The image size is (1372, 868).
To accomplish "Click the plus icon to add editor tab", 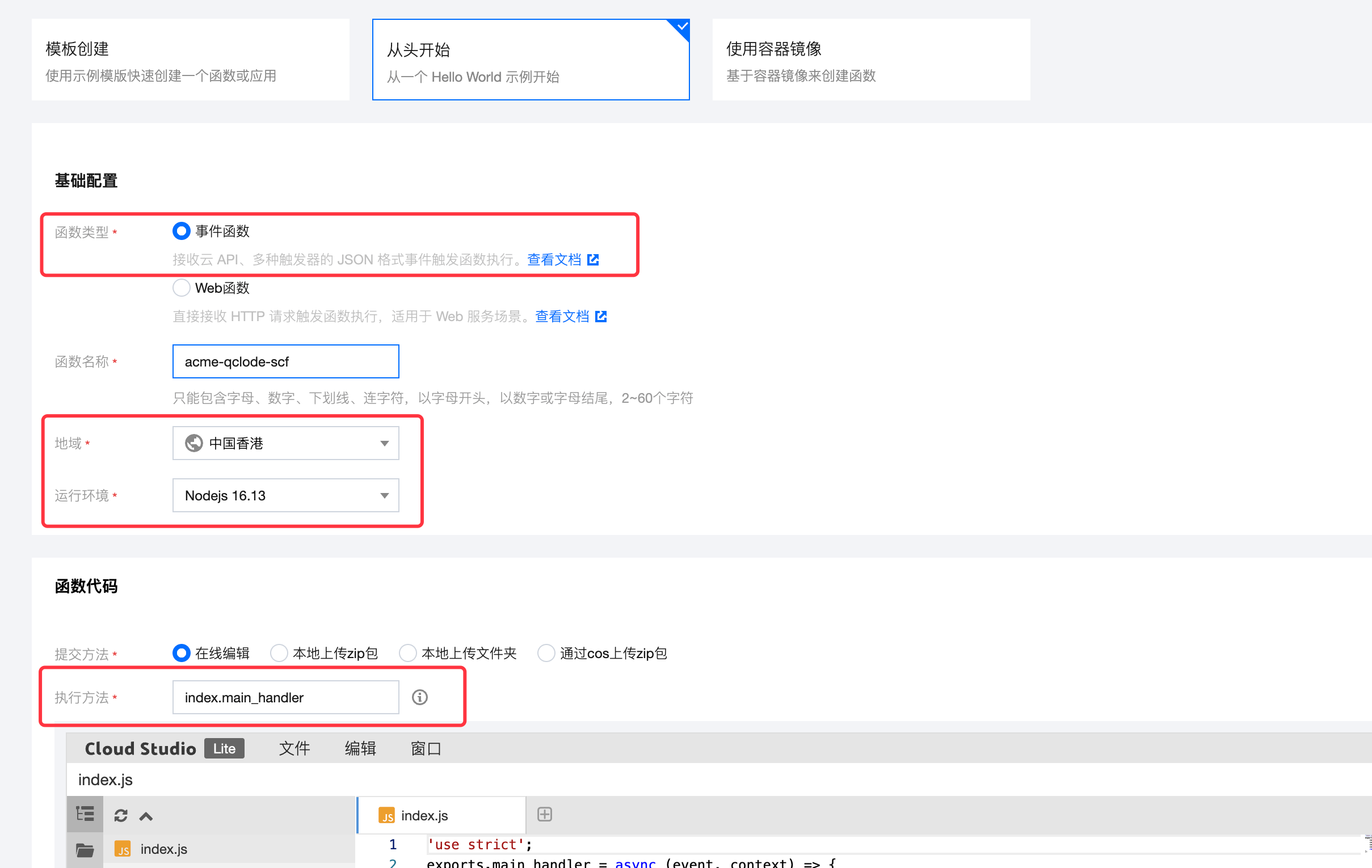I will point(544,815).
